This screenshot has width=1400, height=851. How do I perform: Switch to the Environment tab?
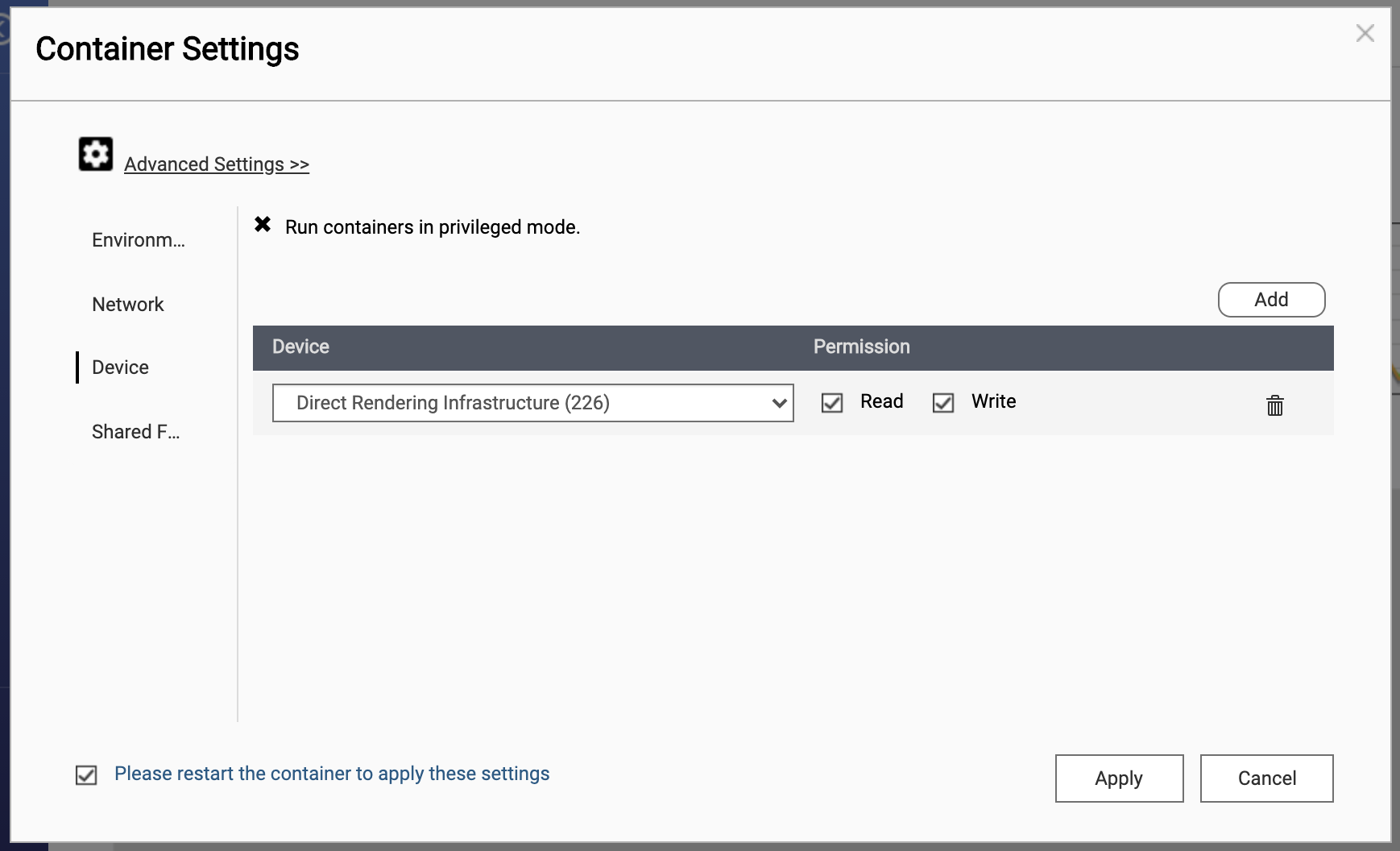[138, 240]
